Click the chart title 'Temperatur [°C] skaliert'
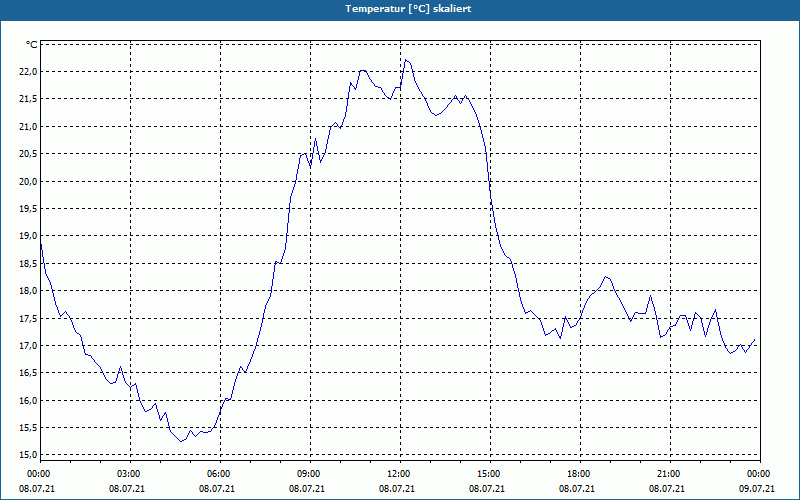This screenshot has height=500, width=800. pos(408,9)
